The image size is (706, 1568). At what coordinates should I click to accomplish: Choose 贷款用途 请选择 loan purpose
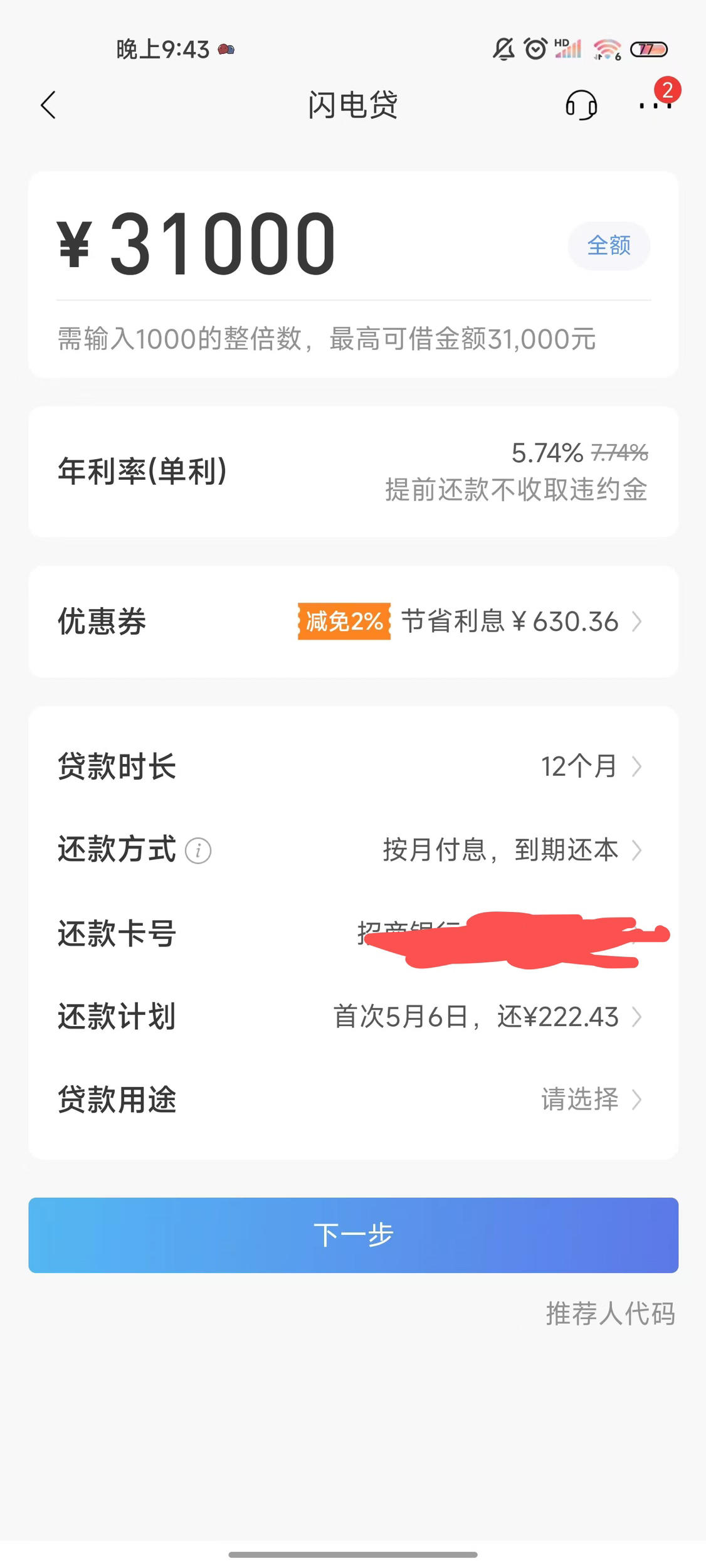point(353,1099)
